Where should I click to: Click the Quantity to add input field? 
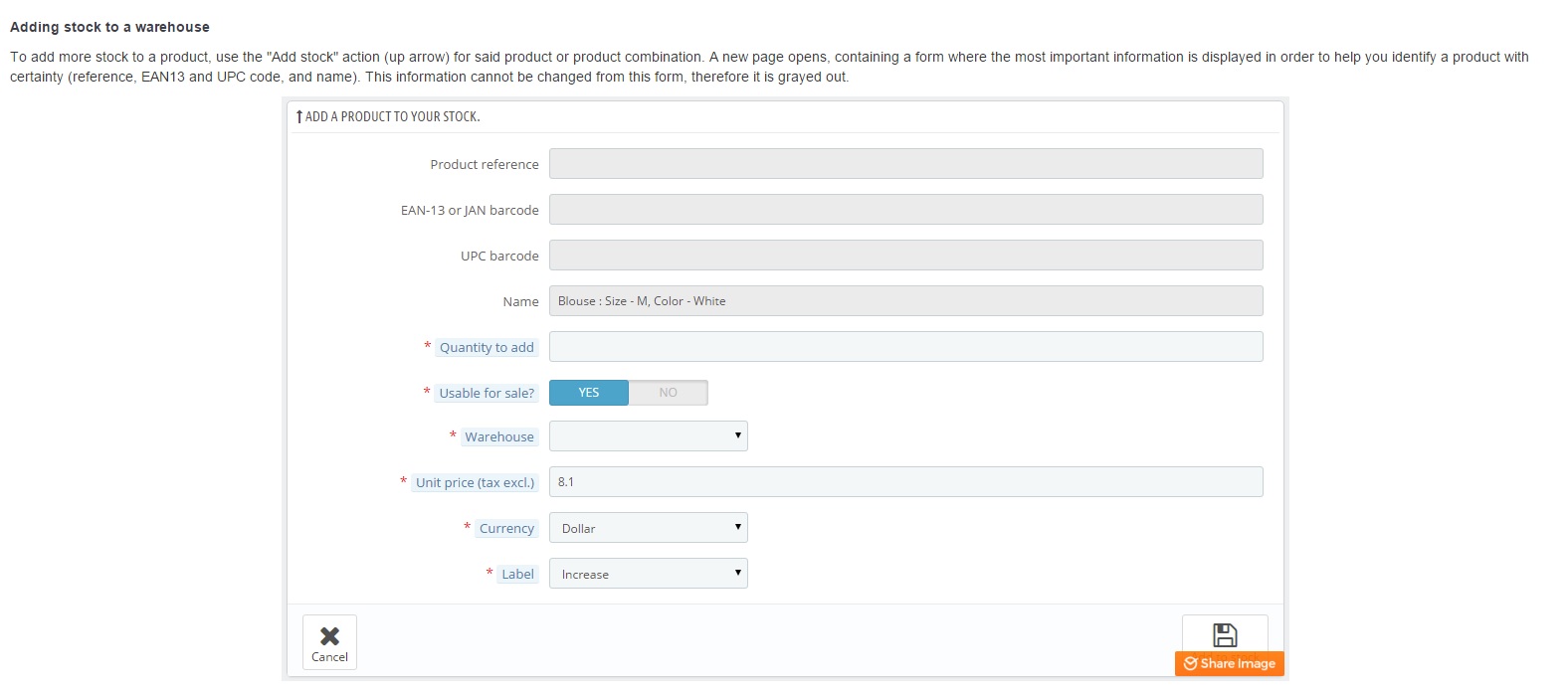(905, 347)
